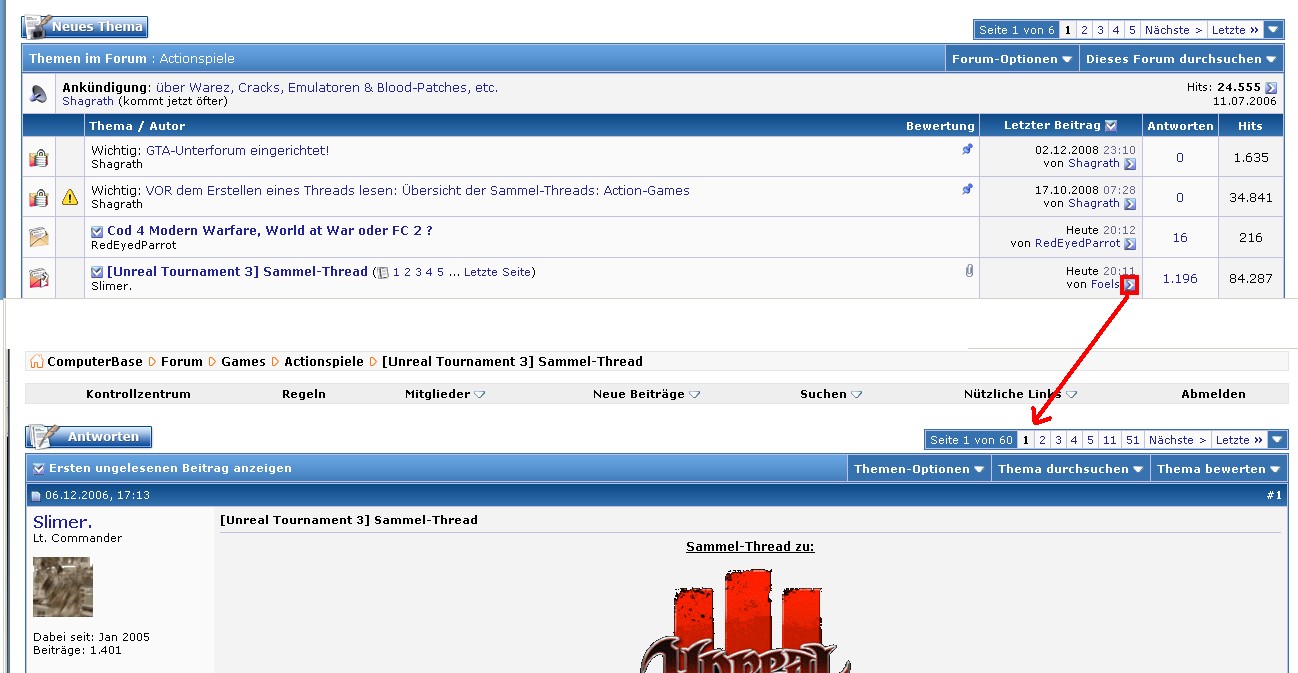Open Slimer.'s profile name in the post

pos(62,522)
